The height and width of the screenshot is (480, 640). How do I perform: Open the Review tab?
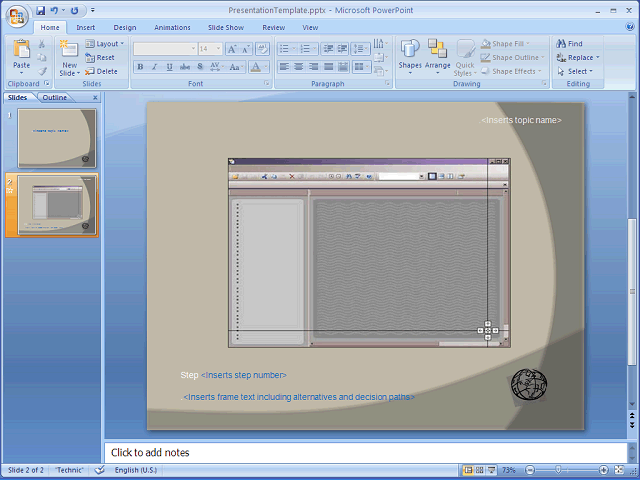click(273, 27)
